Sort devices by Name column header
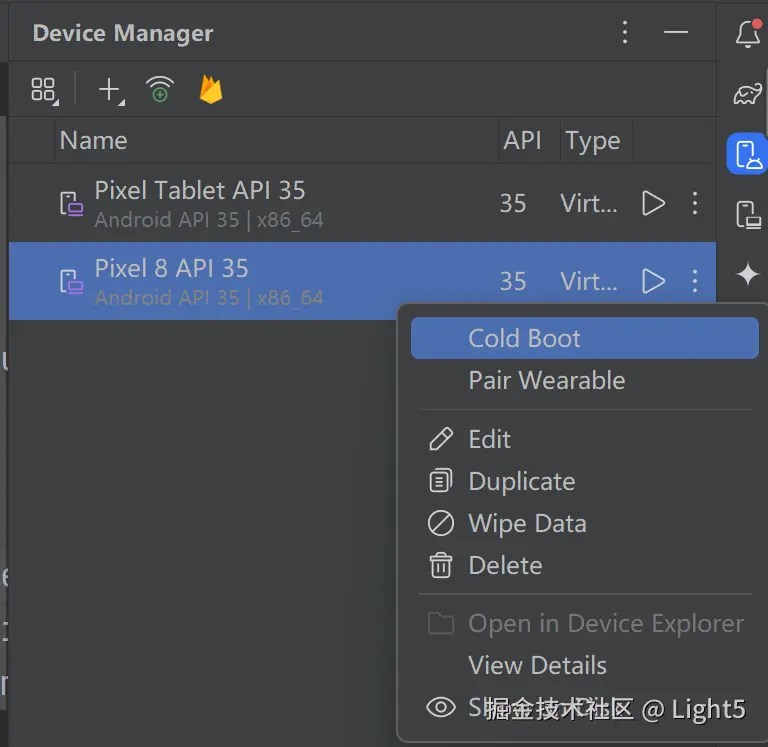 coord(93,141)
